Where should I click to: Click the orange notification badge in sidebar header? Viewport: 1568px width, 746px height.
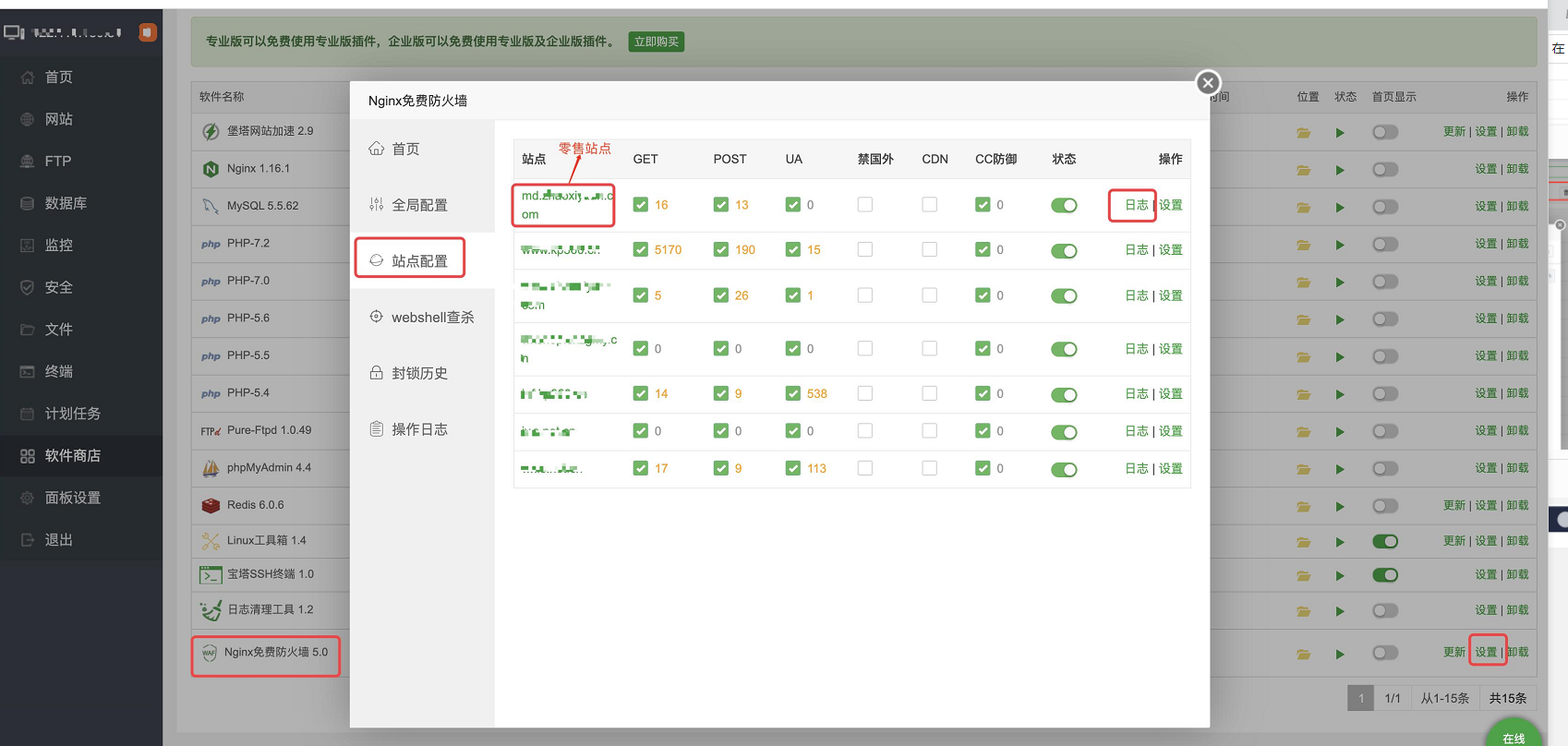tap(147, 32)
